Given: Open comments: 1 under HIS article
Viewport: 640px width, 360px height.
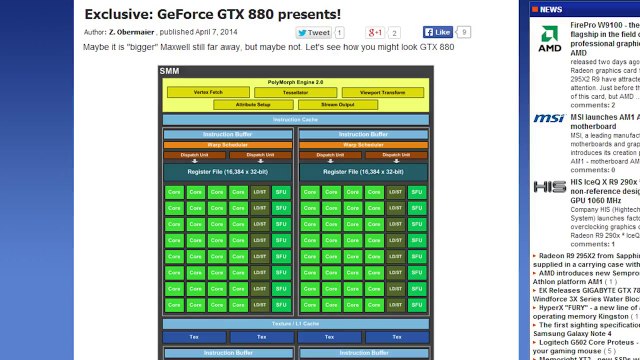Looking at the screenshot, I should point(593,244).
